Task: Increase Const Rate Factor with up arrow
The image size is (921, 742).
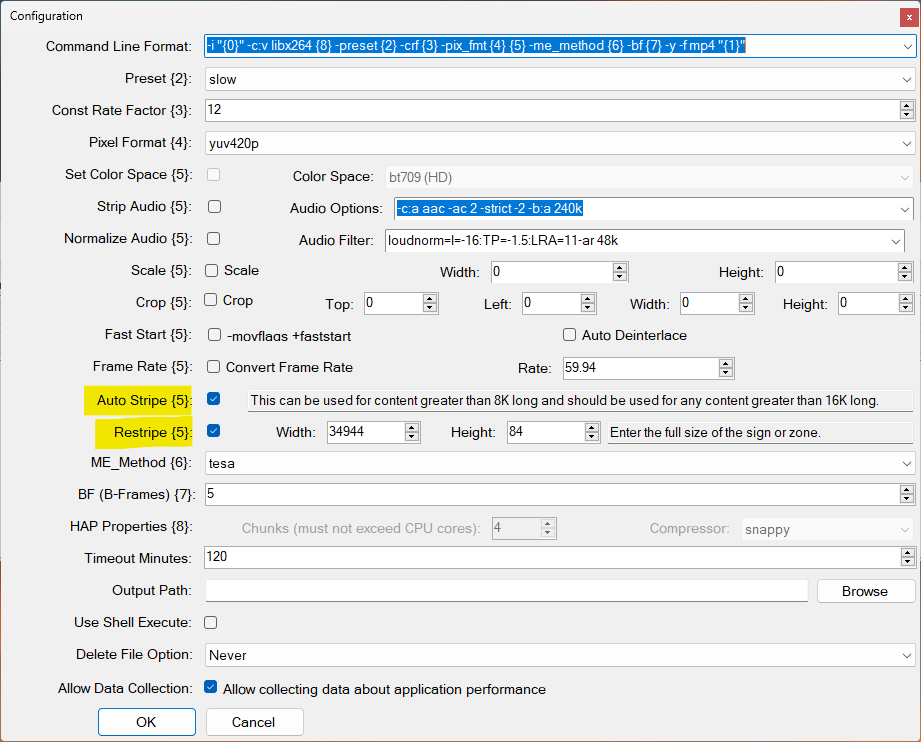Action: click(x=906, y=106)
